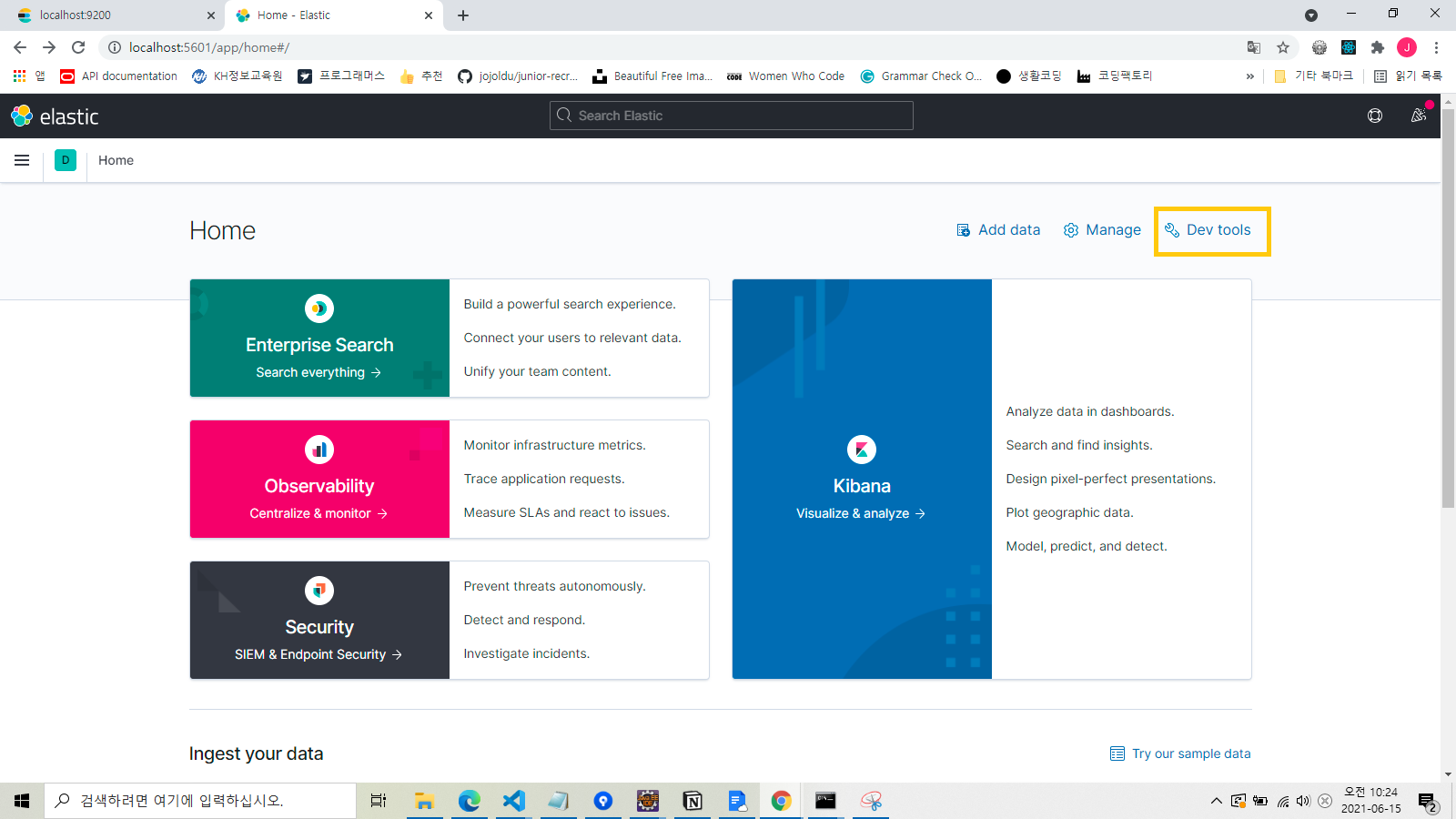The width and height of the screenshot is (1456, 819).
Task: Open the Windows notification center
Action: point(1427,801)
